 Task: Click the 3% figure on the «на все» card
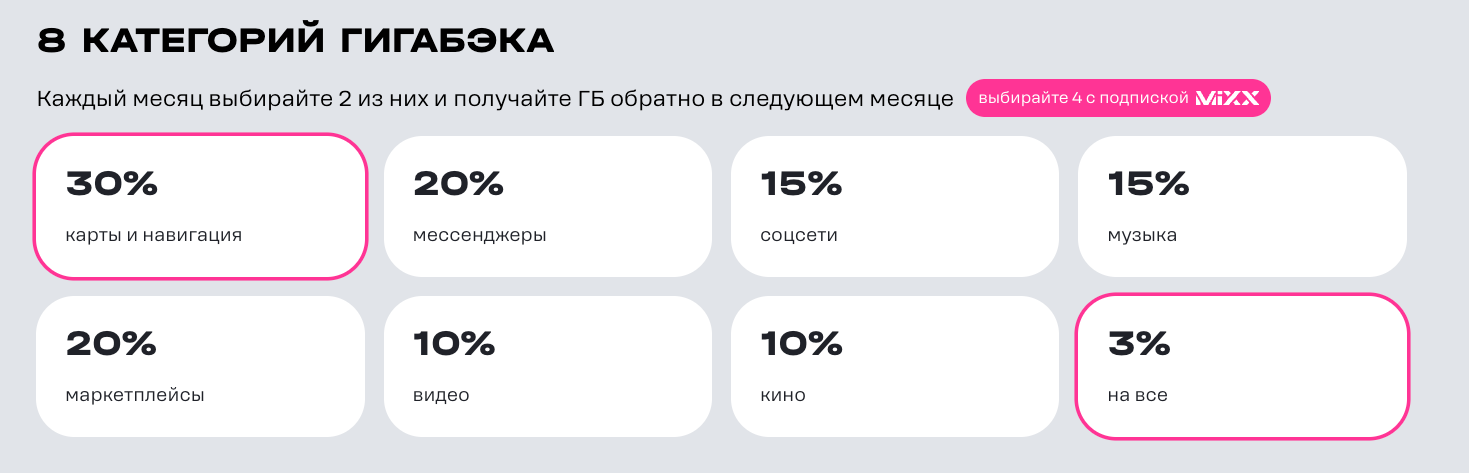[x=1139, y=344]
